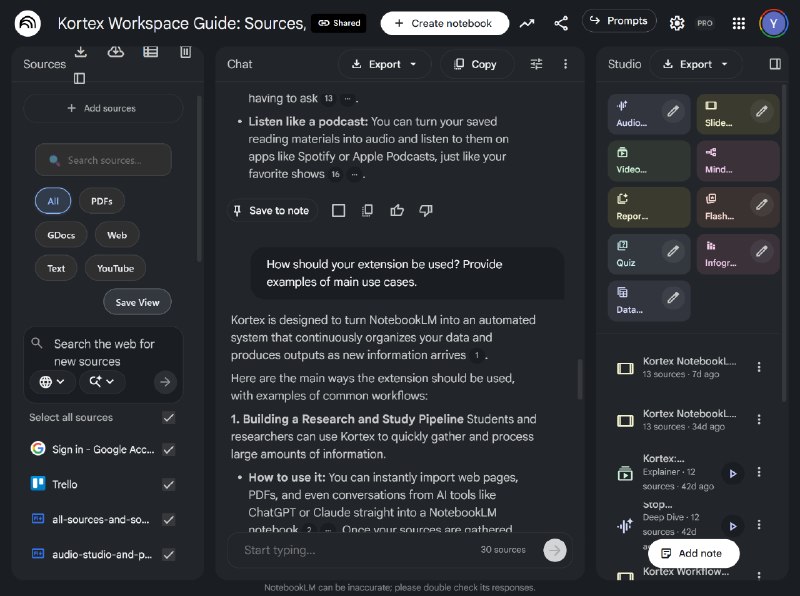800x596 pixels.
Task: Open the Flashcards creator
Action: 725,207
